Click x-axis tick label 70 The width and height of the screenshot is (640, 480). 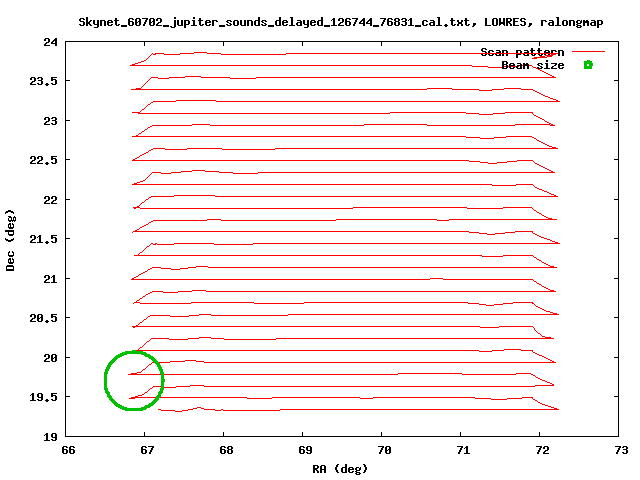tap(384, 450)
